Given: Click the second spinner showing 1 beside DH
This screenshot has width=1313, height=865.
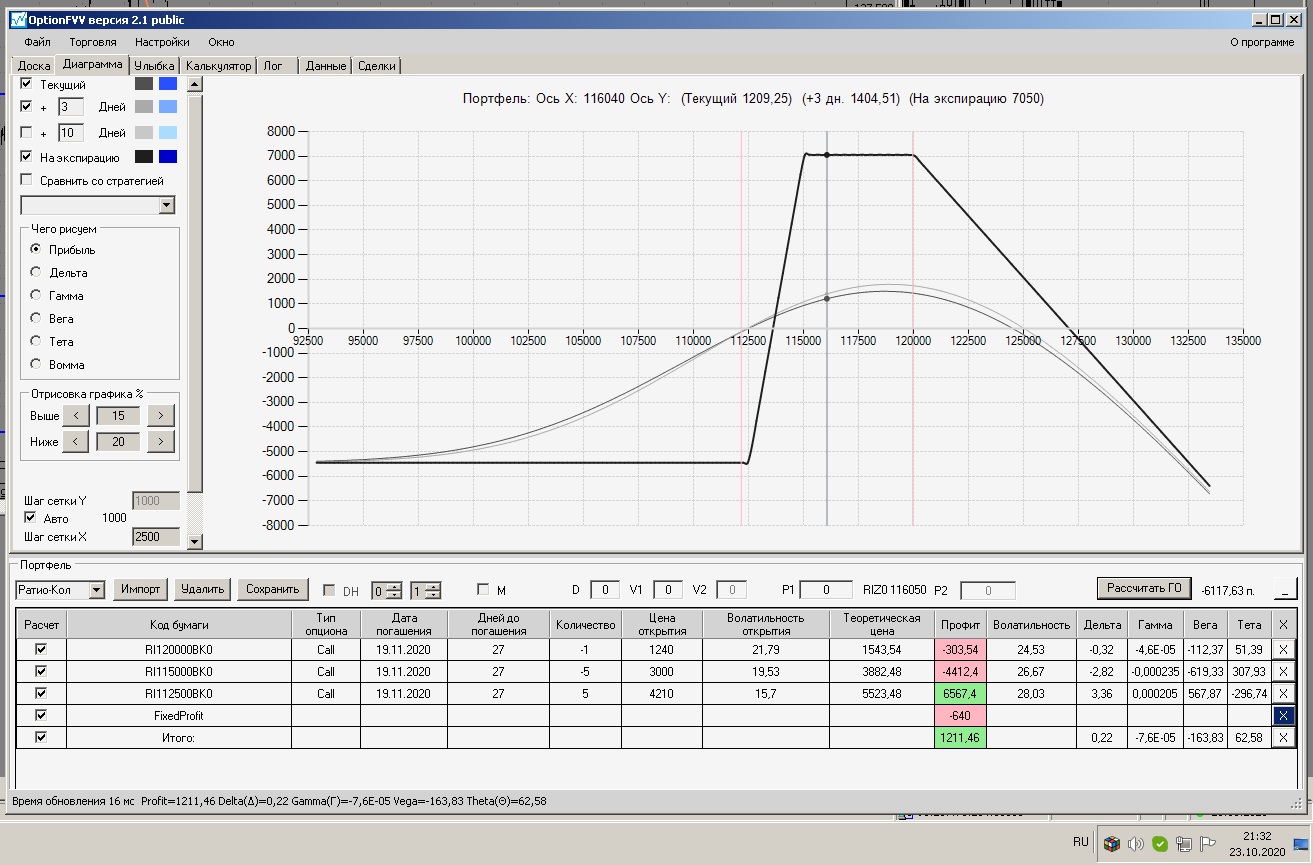Looking at the screenshot, I should (425, 591).
